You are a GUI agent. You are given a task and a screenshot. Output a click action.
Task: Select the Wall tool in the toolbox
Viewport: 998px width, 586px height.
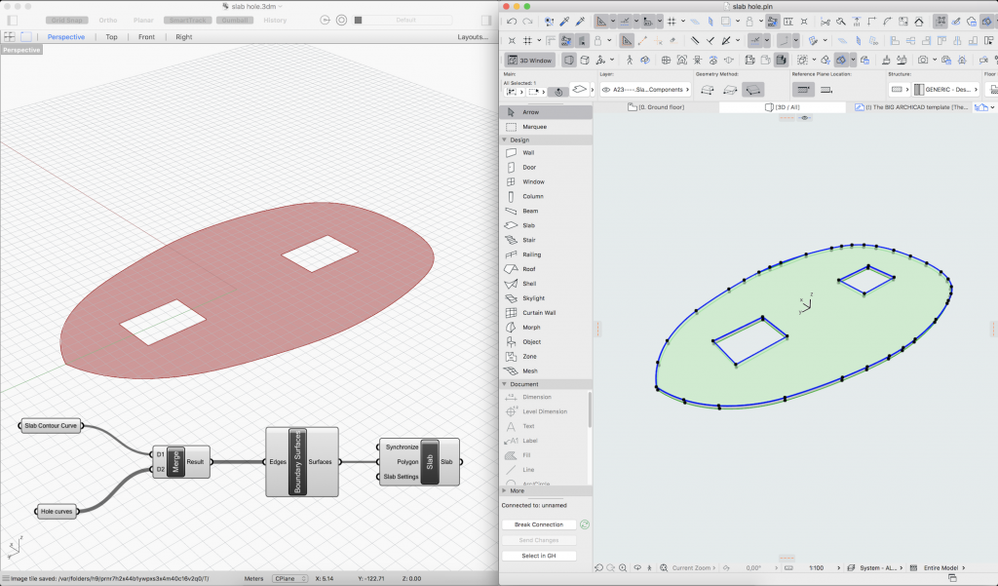click(528, 153)
